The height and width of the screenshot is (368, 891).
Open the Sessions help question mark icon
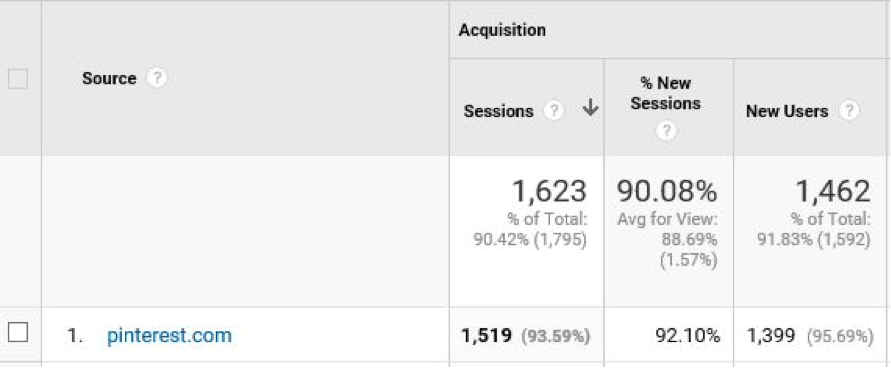pyautogui.click(x=553, y=111)
